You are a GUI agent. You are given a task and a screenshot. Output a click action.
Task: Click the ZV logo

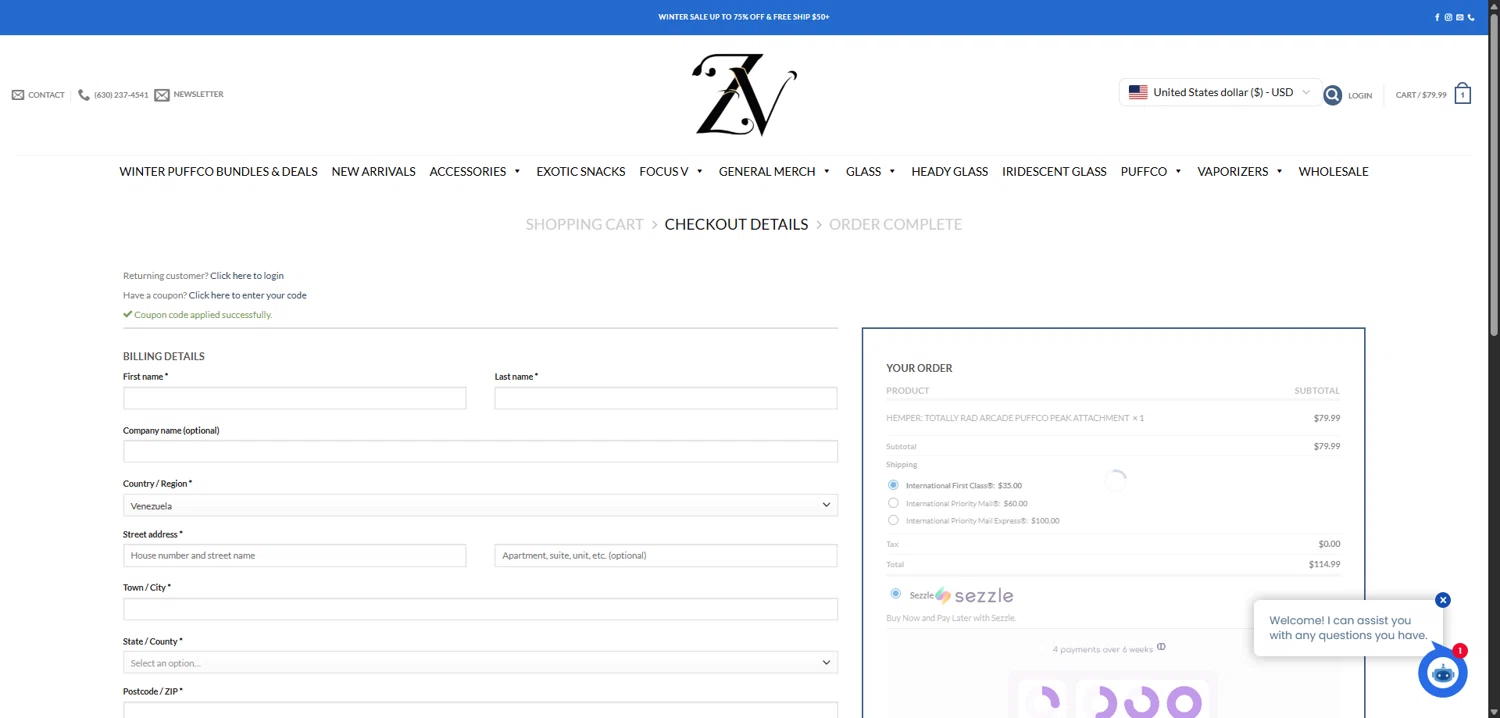(744, 95)
